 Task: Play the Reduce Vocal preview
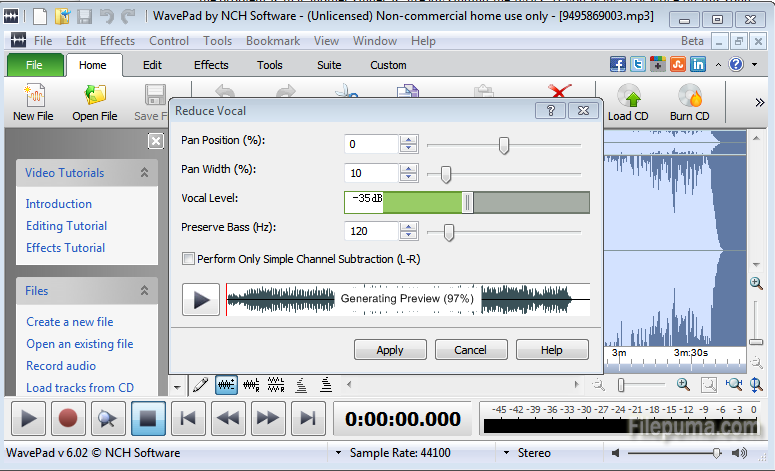pos(200,299)
